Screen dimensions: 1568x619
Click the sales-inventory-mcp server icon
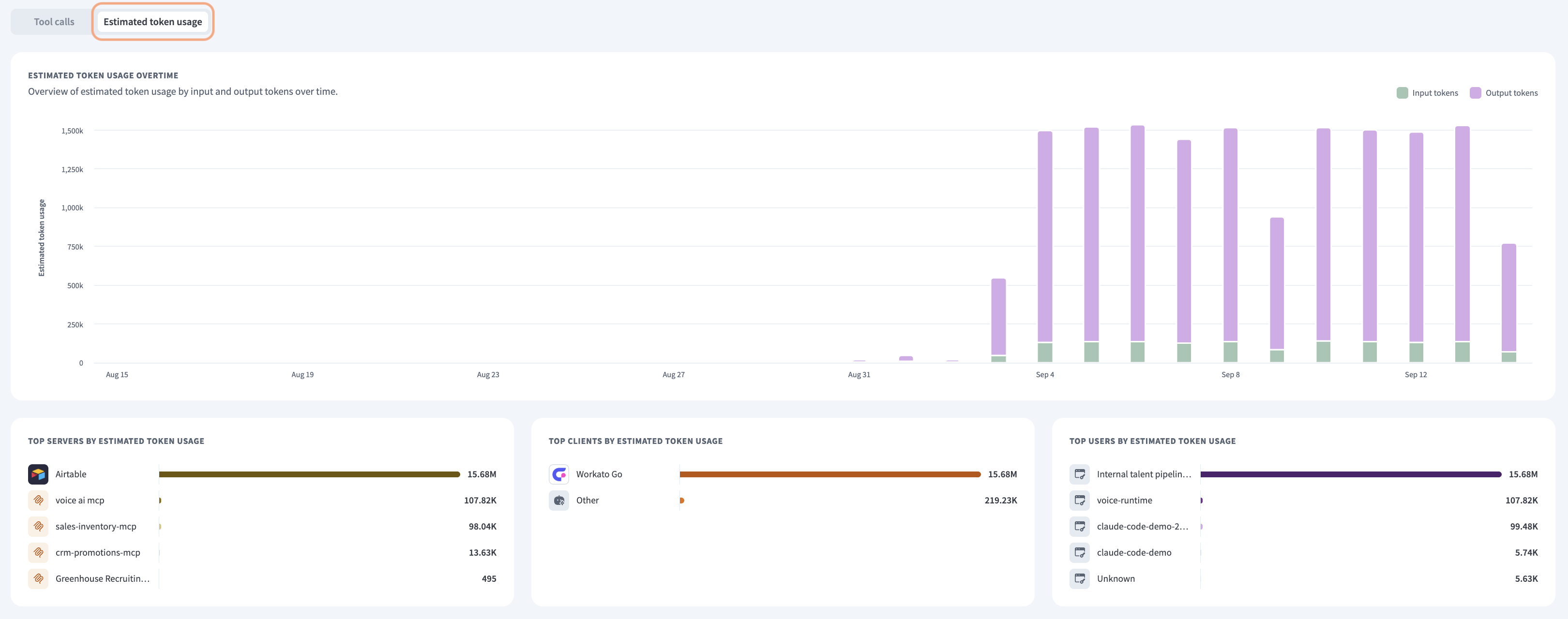[x=38, y=527]
